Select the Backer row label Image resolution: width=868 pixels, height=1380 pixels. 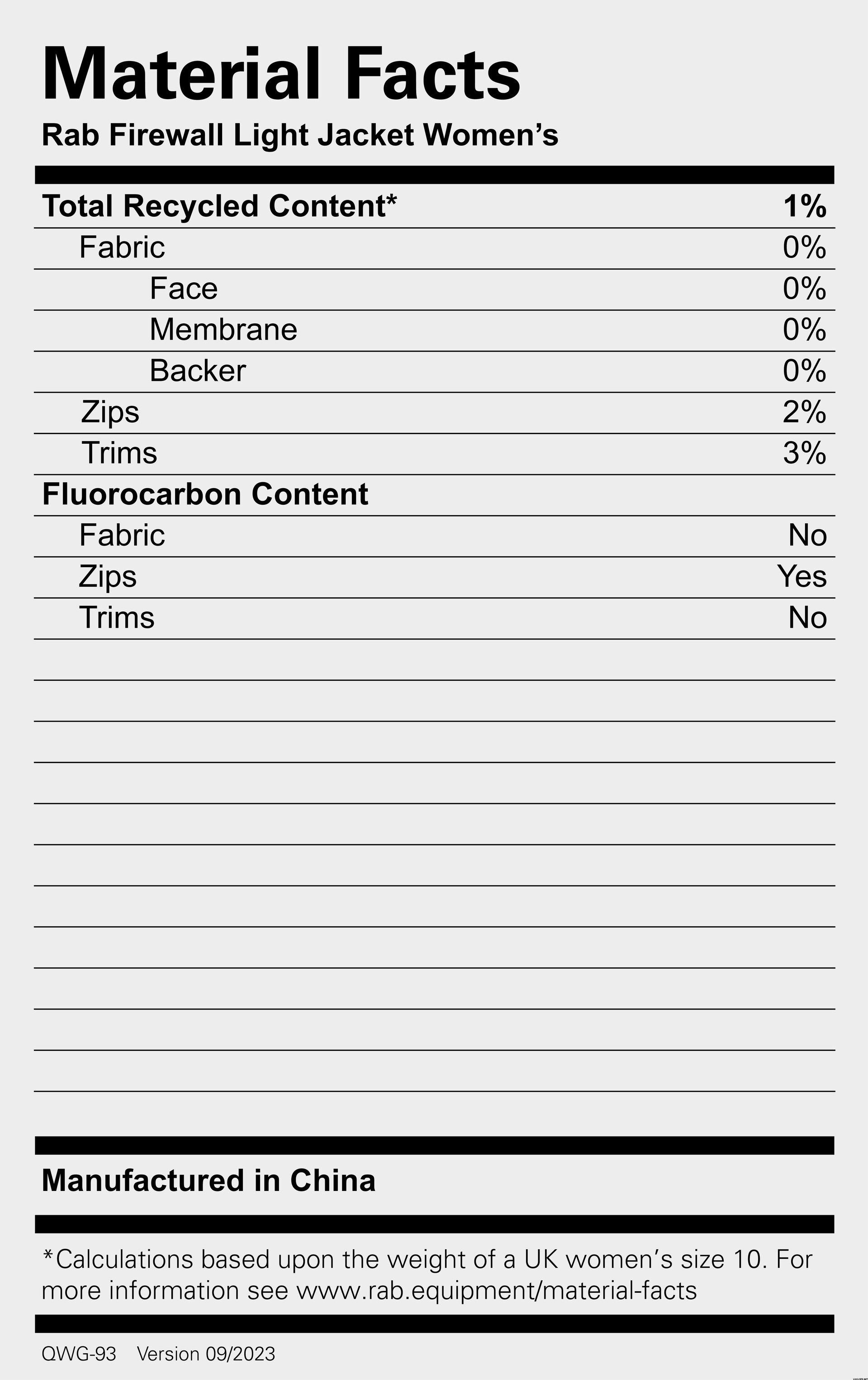pos(198,371)
